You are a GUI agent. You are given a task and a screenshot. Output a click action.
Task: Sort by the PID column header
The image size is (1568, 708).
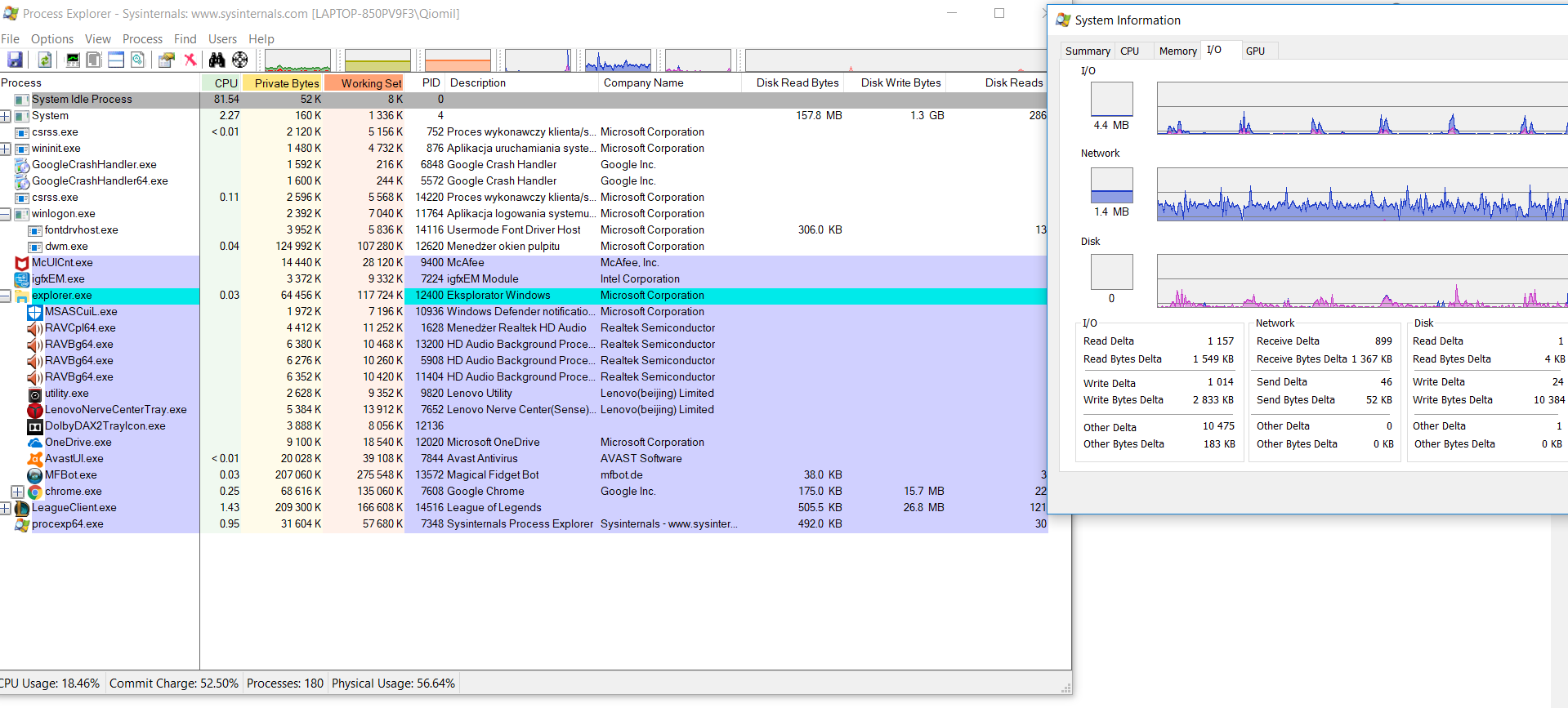(426, 83)
